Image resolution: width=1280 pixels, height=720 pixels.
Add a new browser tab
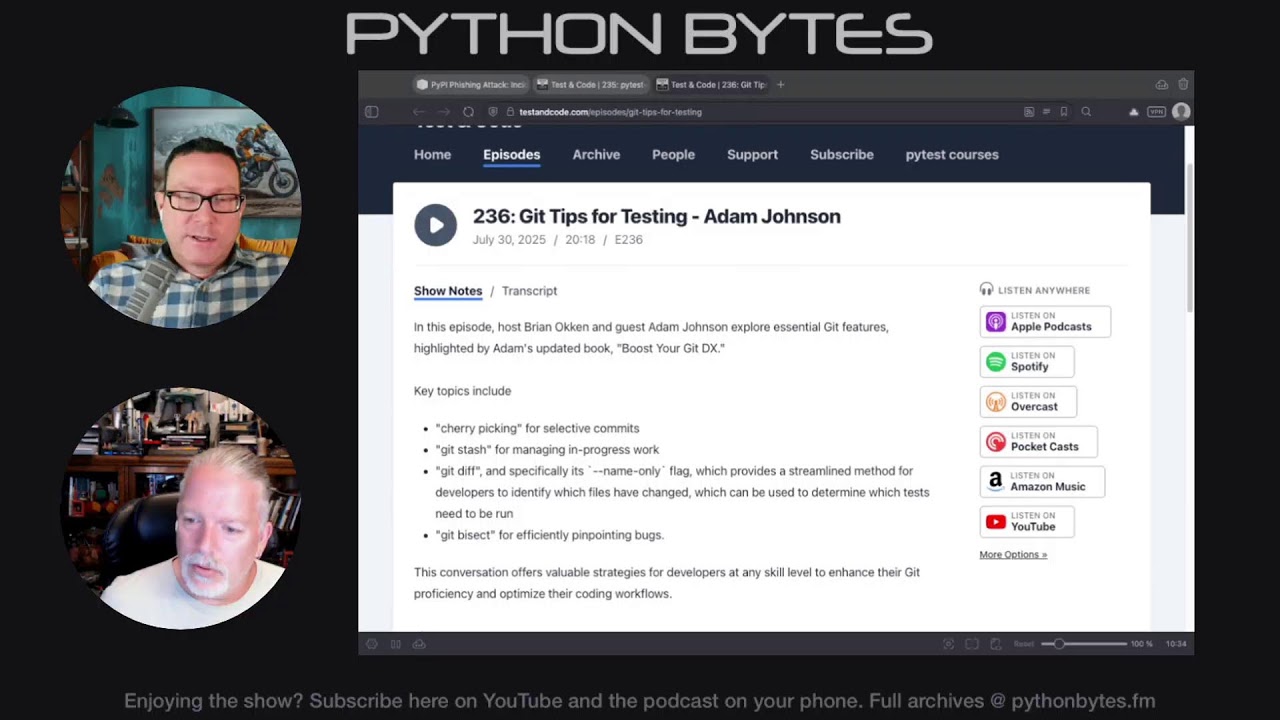(x=781, y=85)
